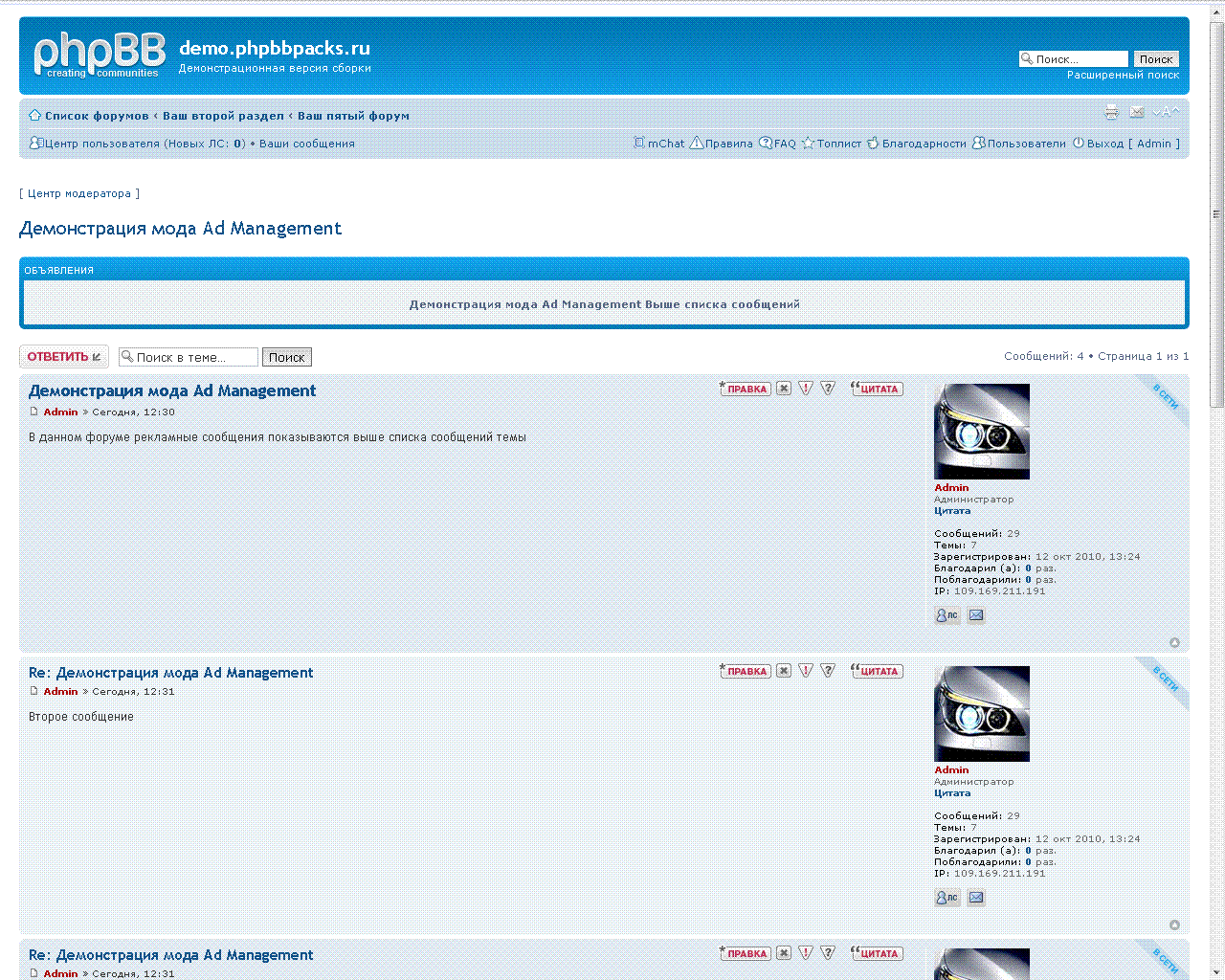The height and width of the screenshot is (980, 1225).
Task: Click the small post icon beside the 12:30 post's Admin link
Action: [33, 412]
